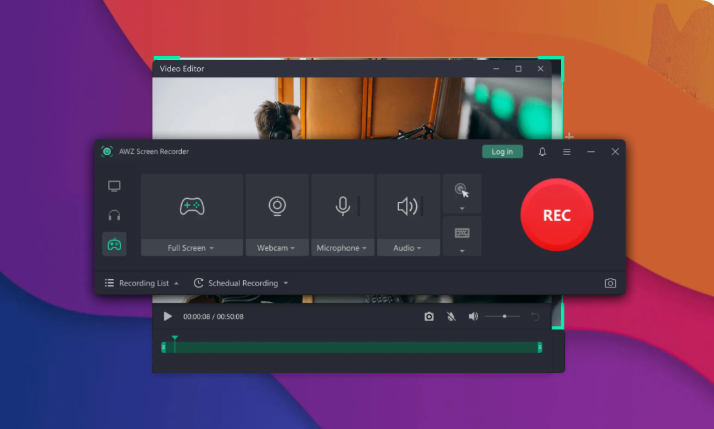Start recording with the REC button
This screenshot has width=714, height=429.
556,215
